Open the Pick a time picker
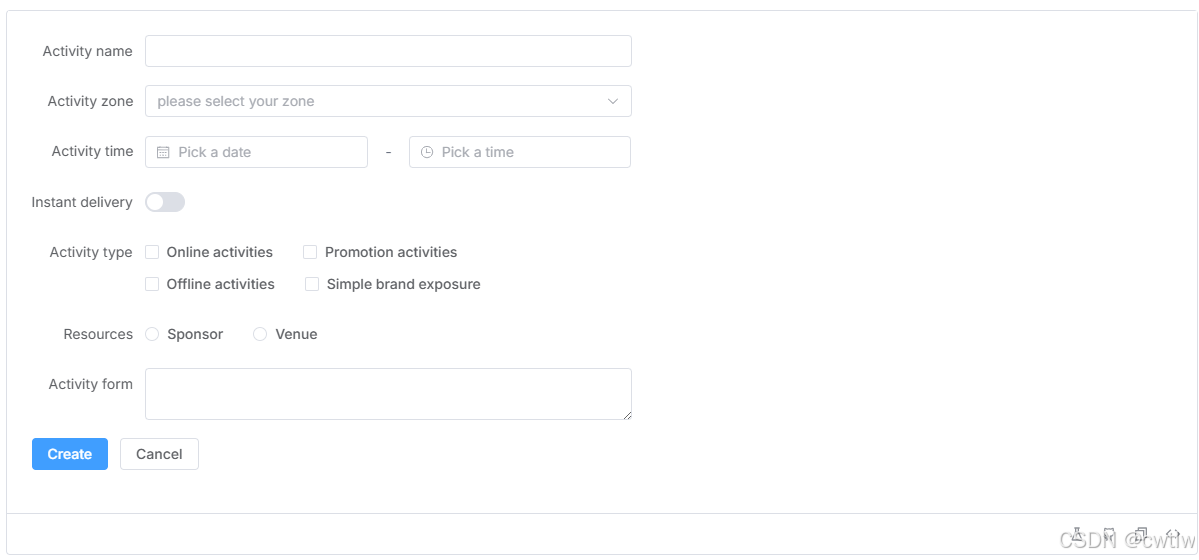 520,152
